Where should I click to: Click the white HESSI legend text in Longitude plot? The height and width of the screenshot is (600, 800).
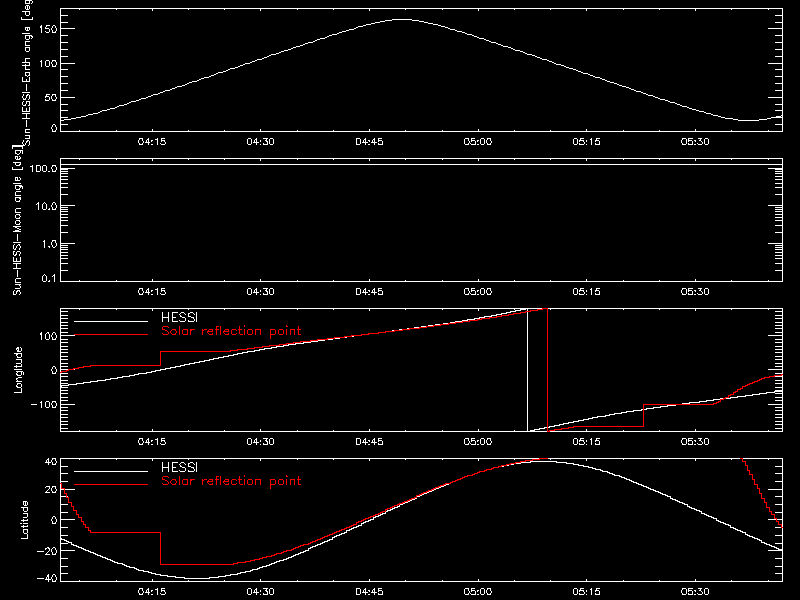(x=180, y=318)
